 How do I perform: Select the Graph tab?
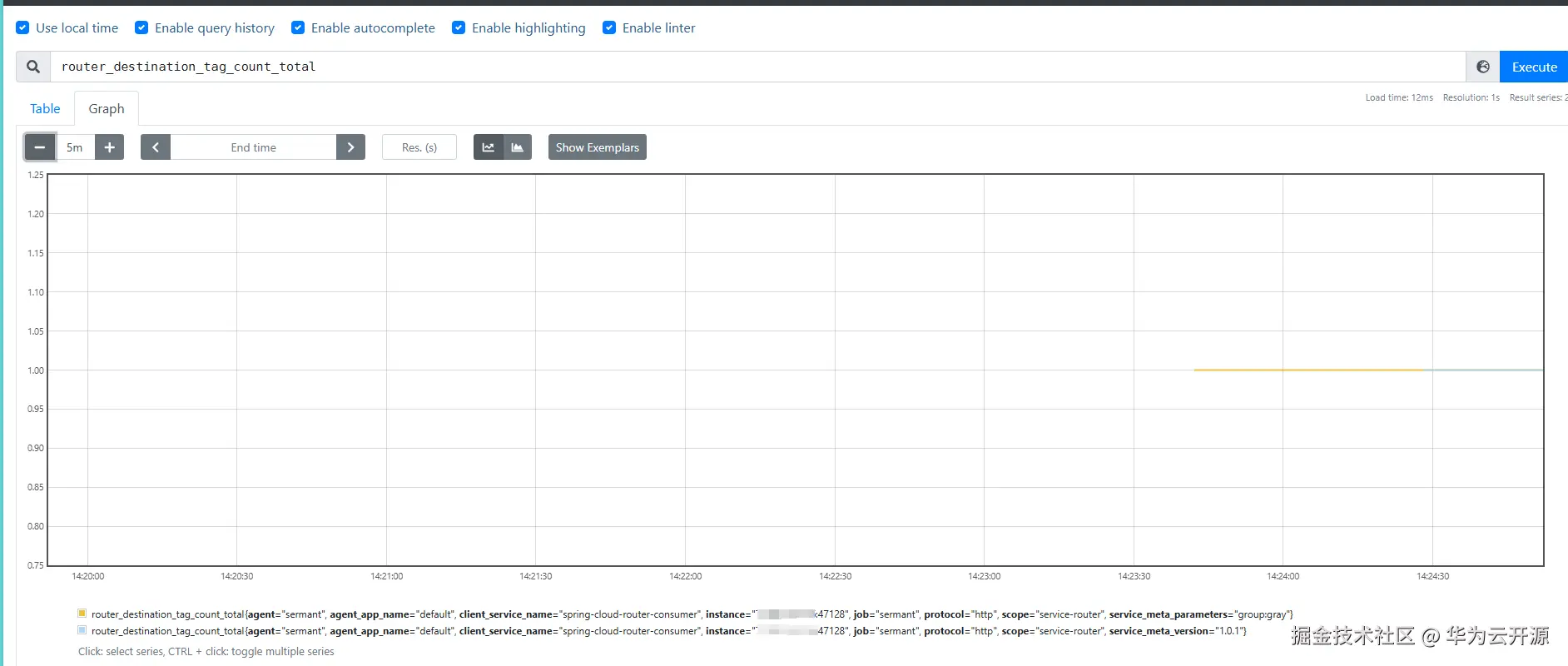pyautogui.click(x=107, y=108)
